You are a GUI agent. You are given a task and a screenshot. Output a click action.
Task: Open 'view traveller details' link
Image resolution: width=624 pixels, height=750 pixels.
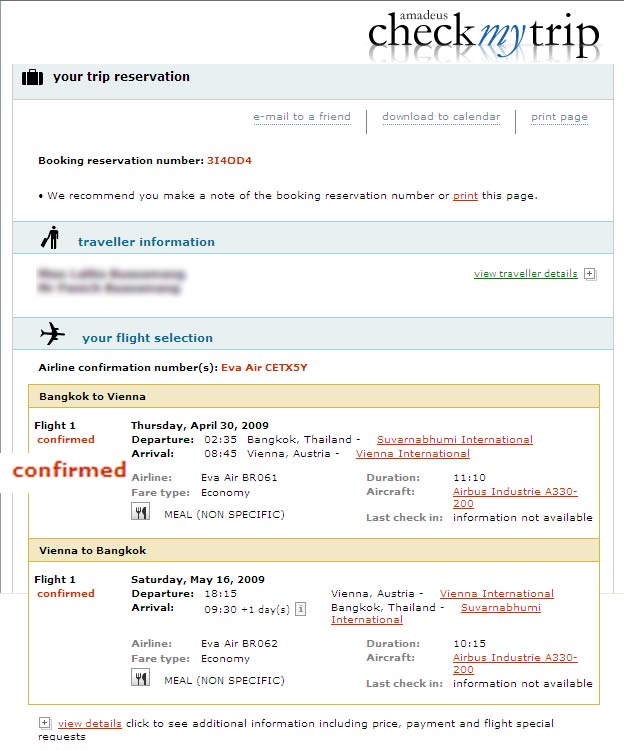click(525, 274)
